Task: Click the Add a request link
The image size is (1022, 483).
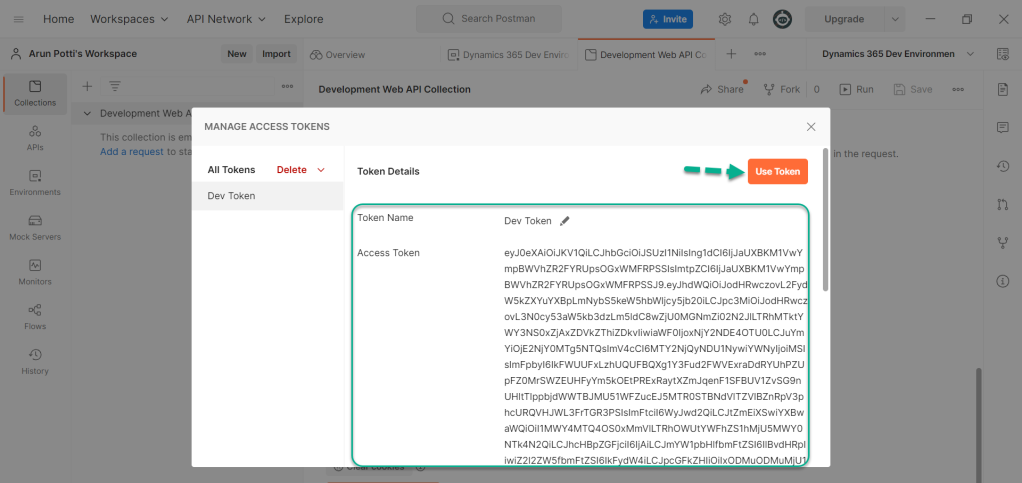Action: (x=132, y=152)
